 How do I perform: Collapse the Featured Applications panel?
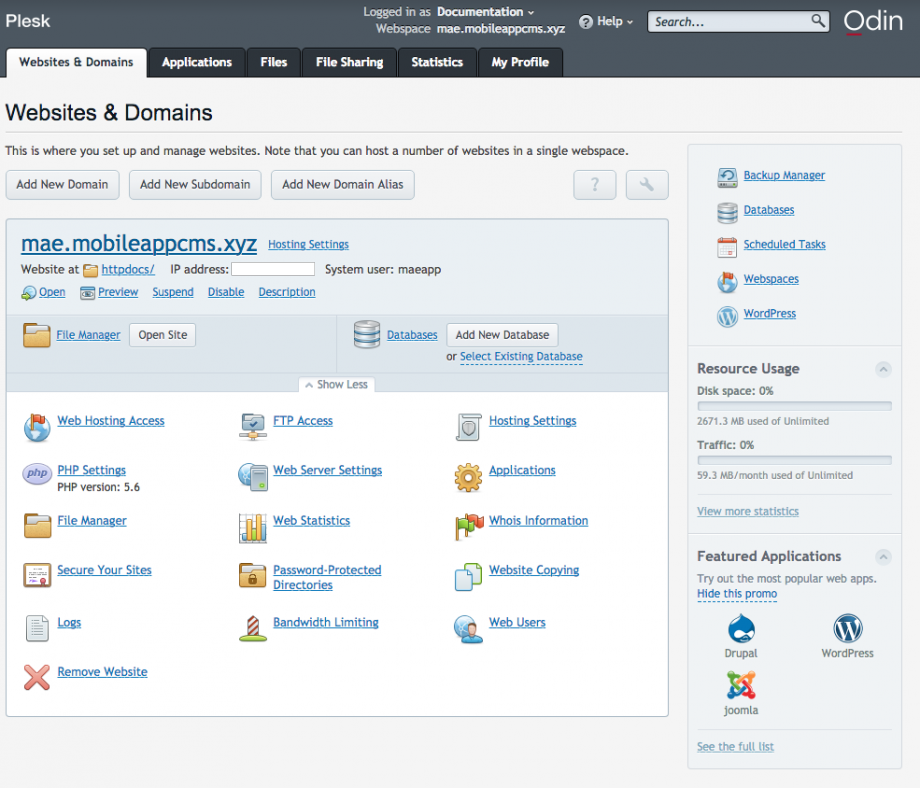[x=883, y=557]
